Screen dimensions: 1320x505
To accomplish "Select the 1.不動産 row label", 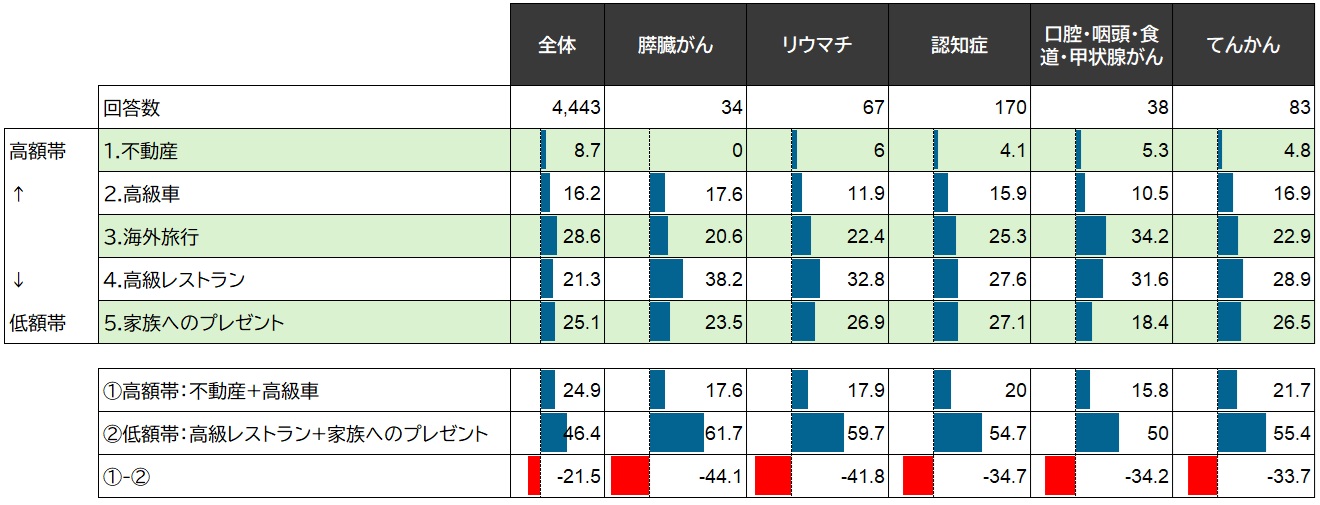I will pos(142,151).
